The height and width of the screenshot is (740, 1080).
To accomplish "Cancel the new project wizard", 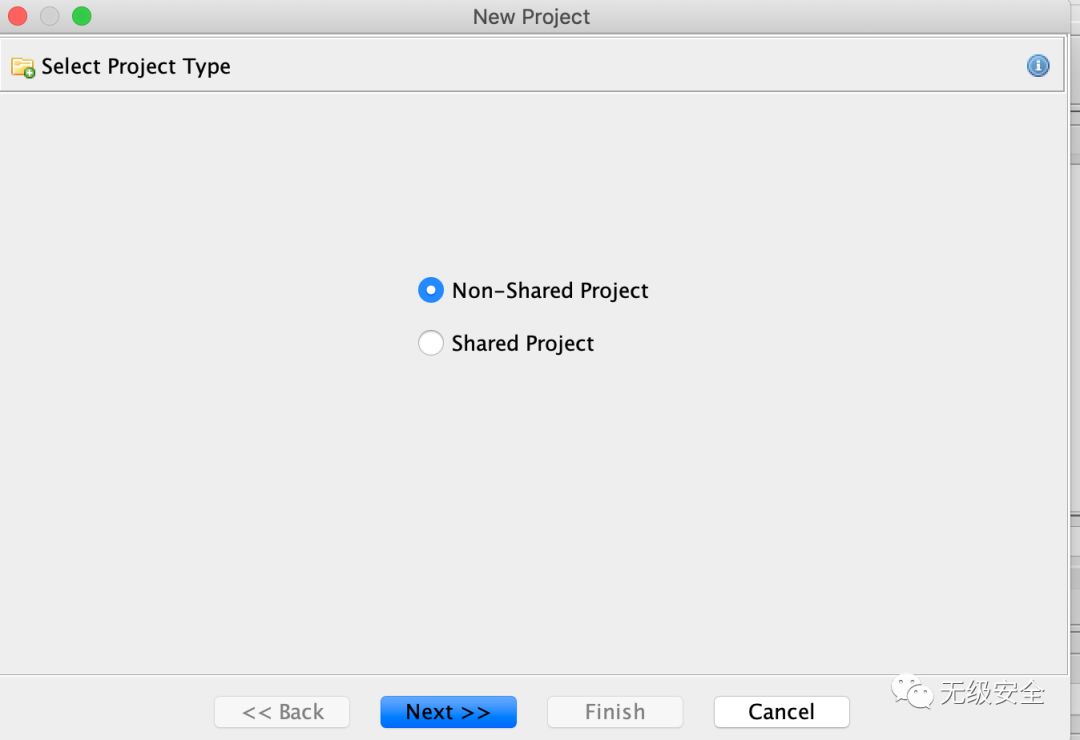I will (781, 712).
